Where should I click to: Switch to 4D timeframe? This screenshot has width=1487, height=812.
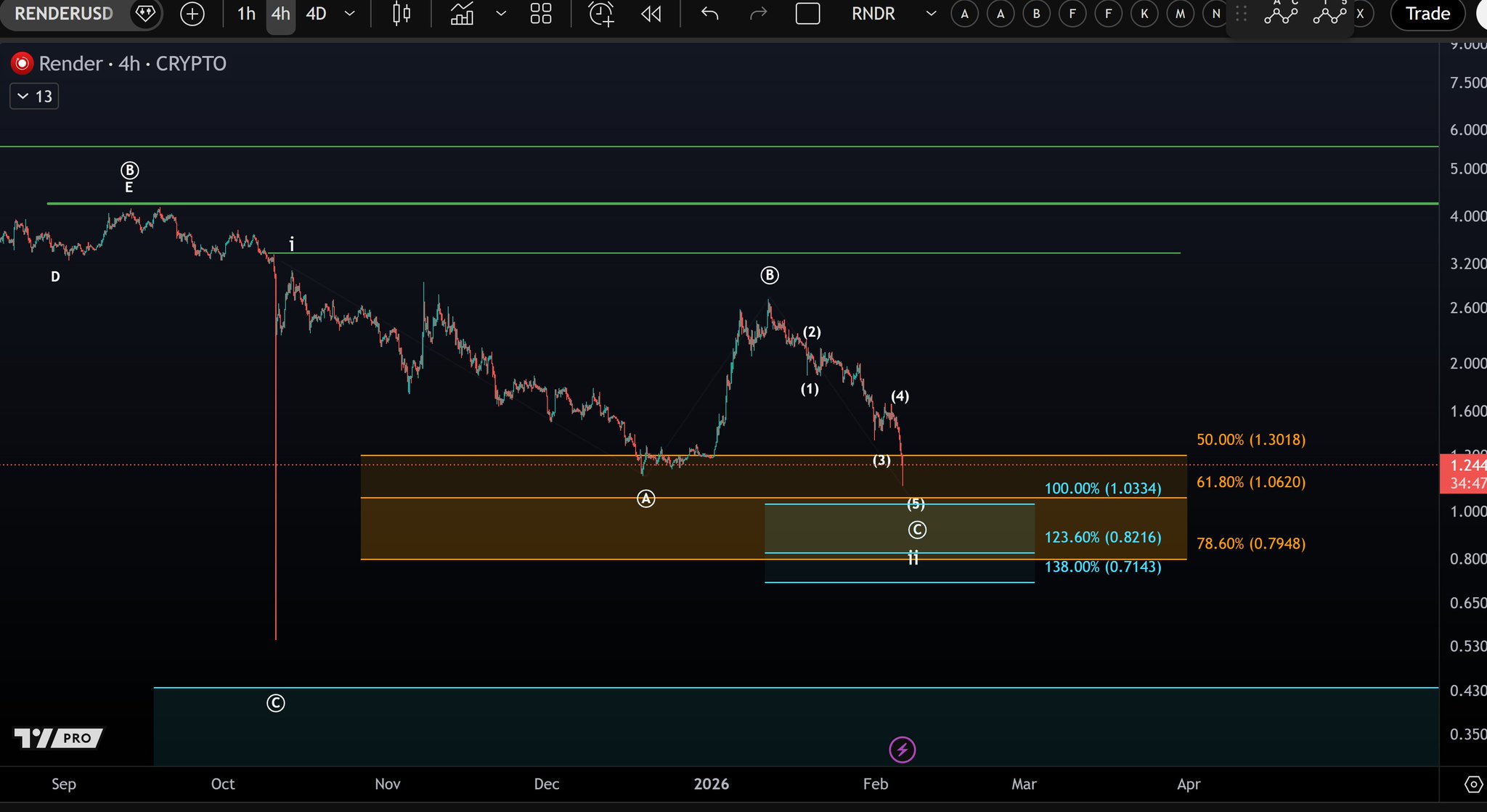pyautogui.click(x=316, y=14)
